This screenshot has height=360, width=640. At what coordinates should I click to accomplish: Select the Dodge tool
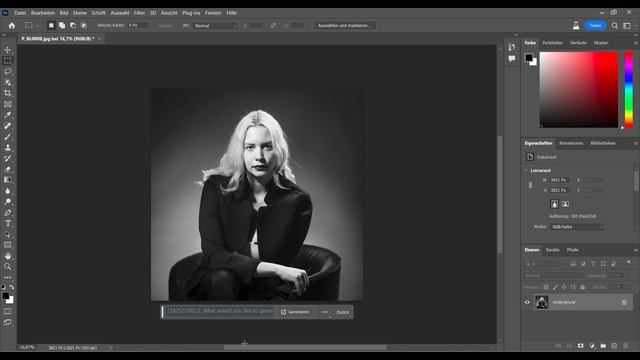tap(8, 202)
